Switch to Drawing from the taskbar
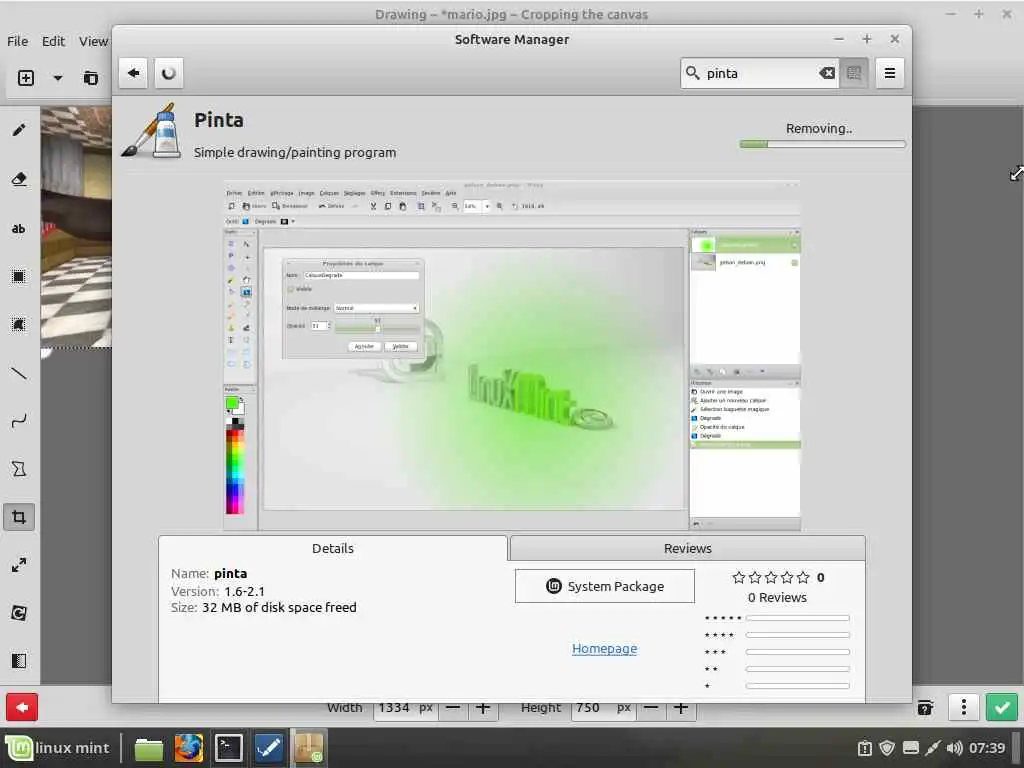The image size is (1024, 768). (x=268, y=748)
